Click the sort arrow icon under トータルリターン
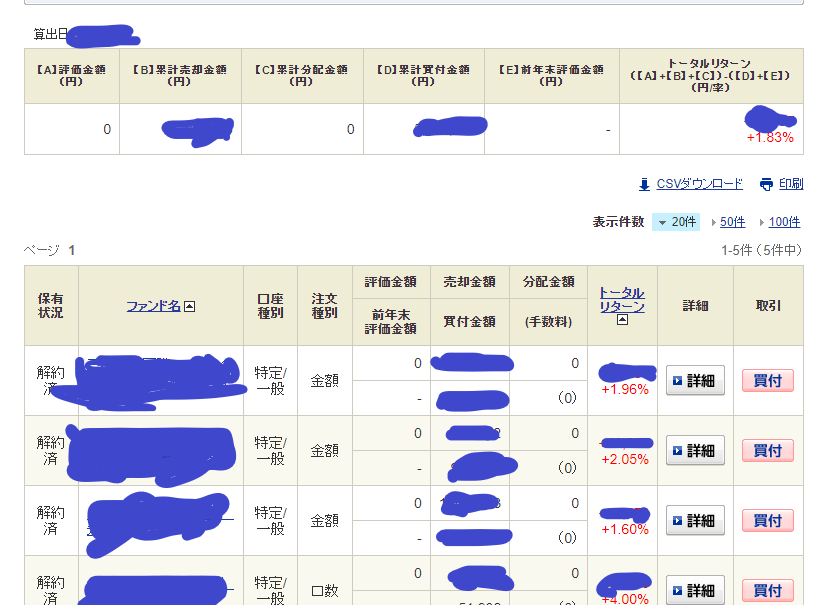The width and height of the screenshot is (840, 605). pos(622,320)
